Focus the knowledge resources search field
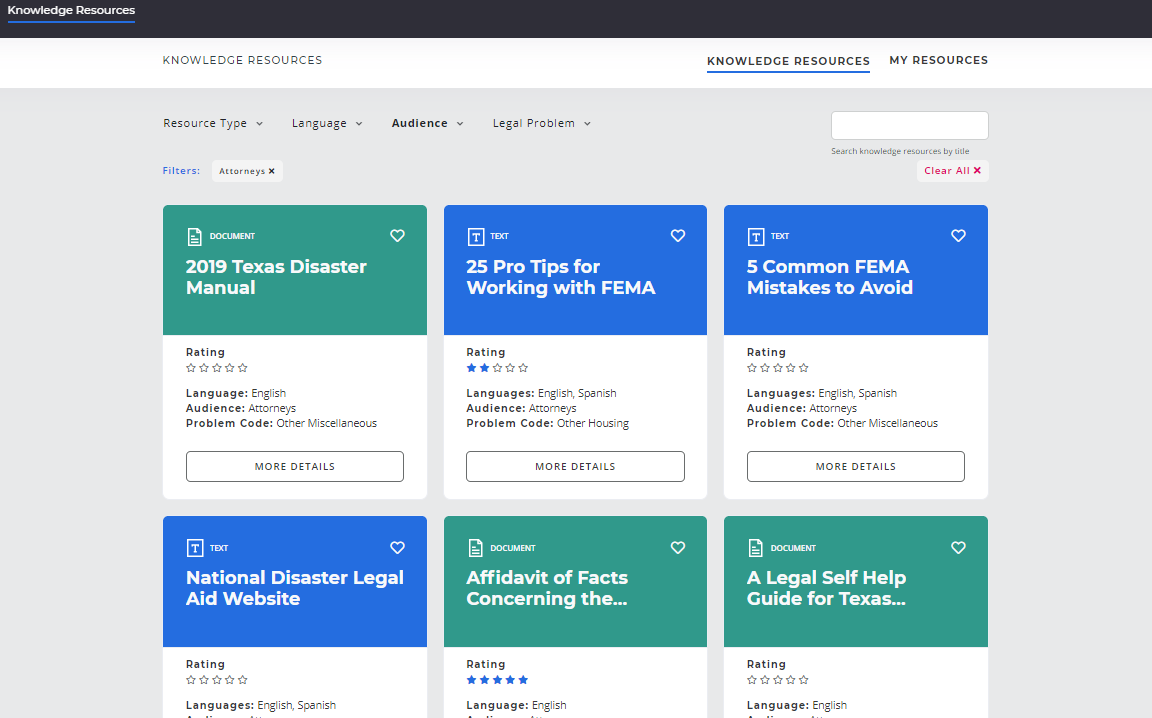The width and height of the screenshot is (1152, 718). [910, 126]
